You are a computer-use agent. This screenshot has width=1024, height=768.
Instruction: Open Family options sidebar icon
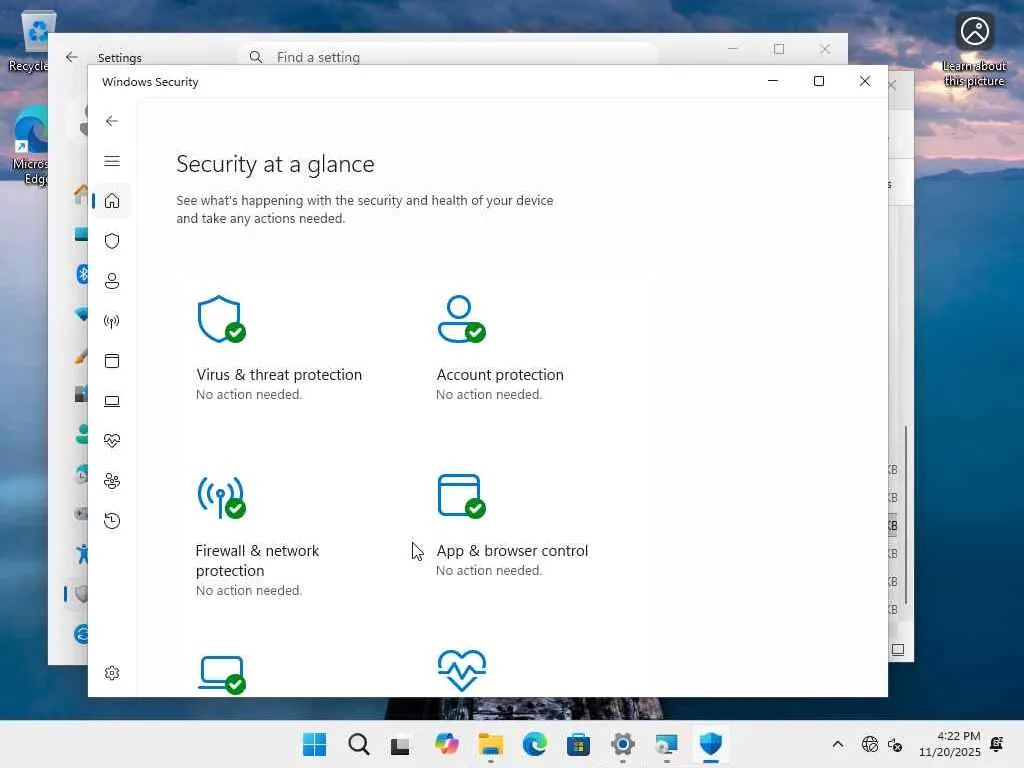[112, 481]
